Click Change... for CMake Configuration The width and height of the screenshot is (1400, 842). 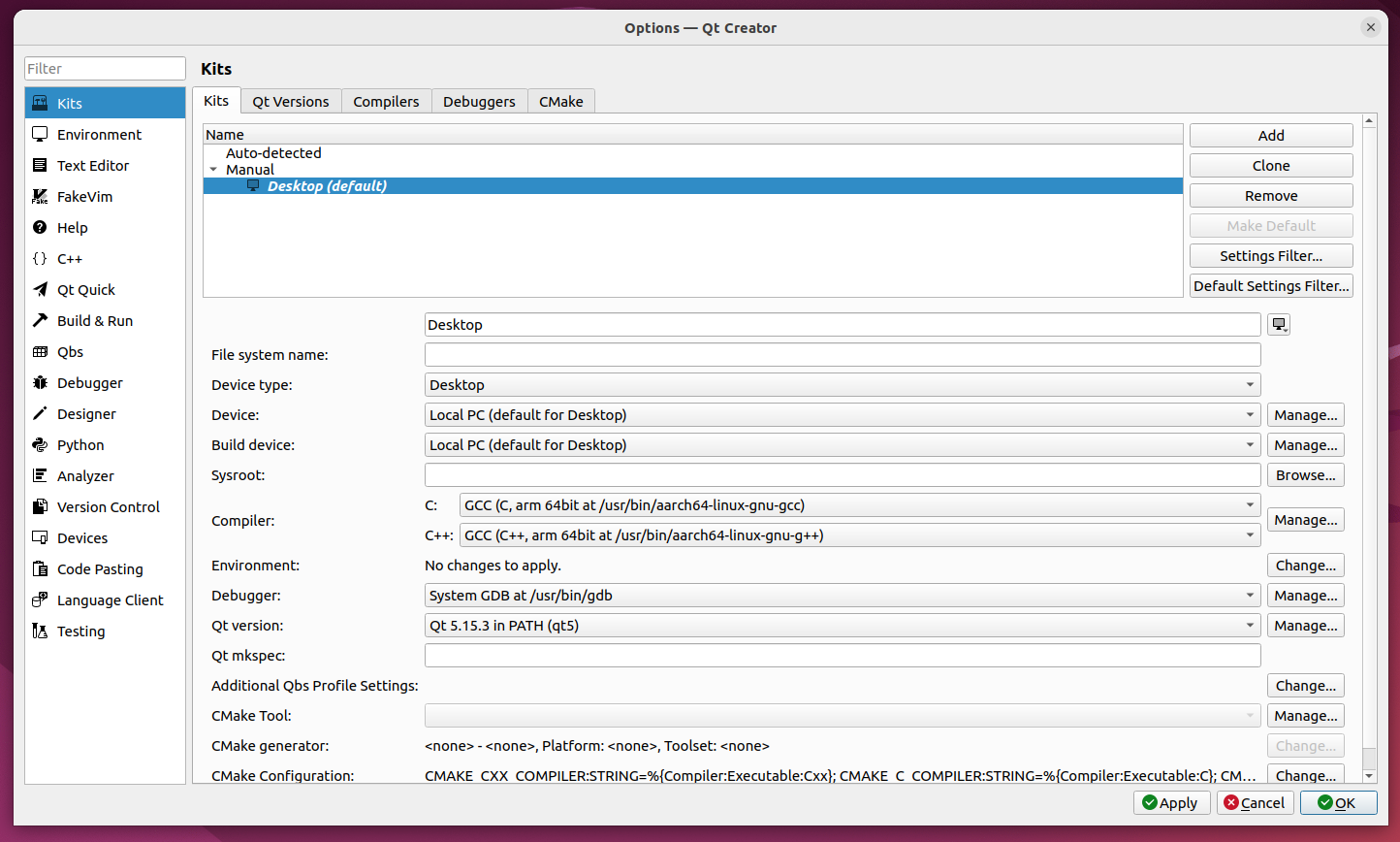click(x=1306, y=775)
